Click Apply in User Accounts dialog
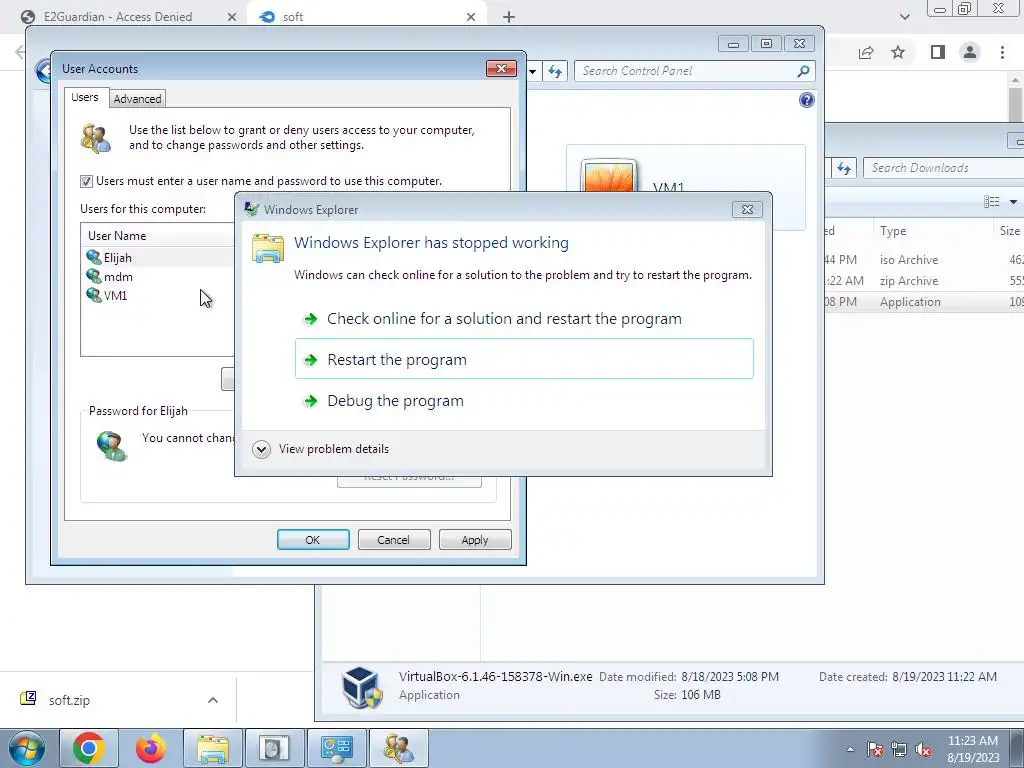Screen dimensions: 1024x768 (475, 540)
